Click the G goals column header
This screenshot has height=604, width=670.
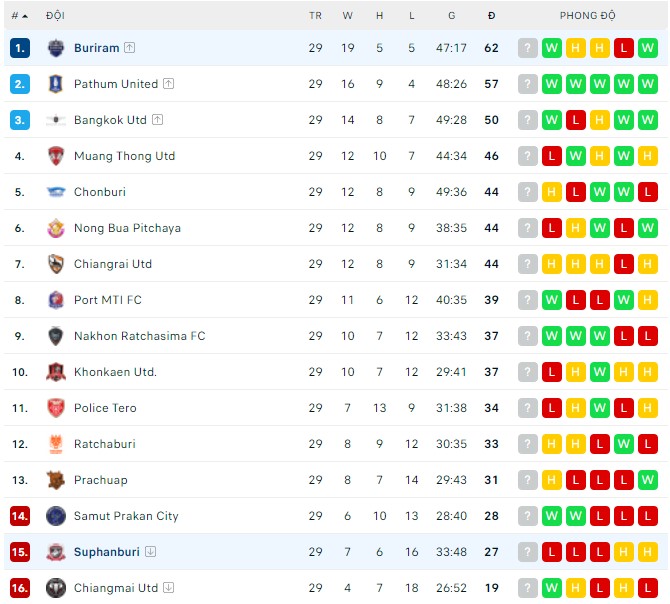[x=452, y=16]
